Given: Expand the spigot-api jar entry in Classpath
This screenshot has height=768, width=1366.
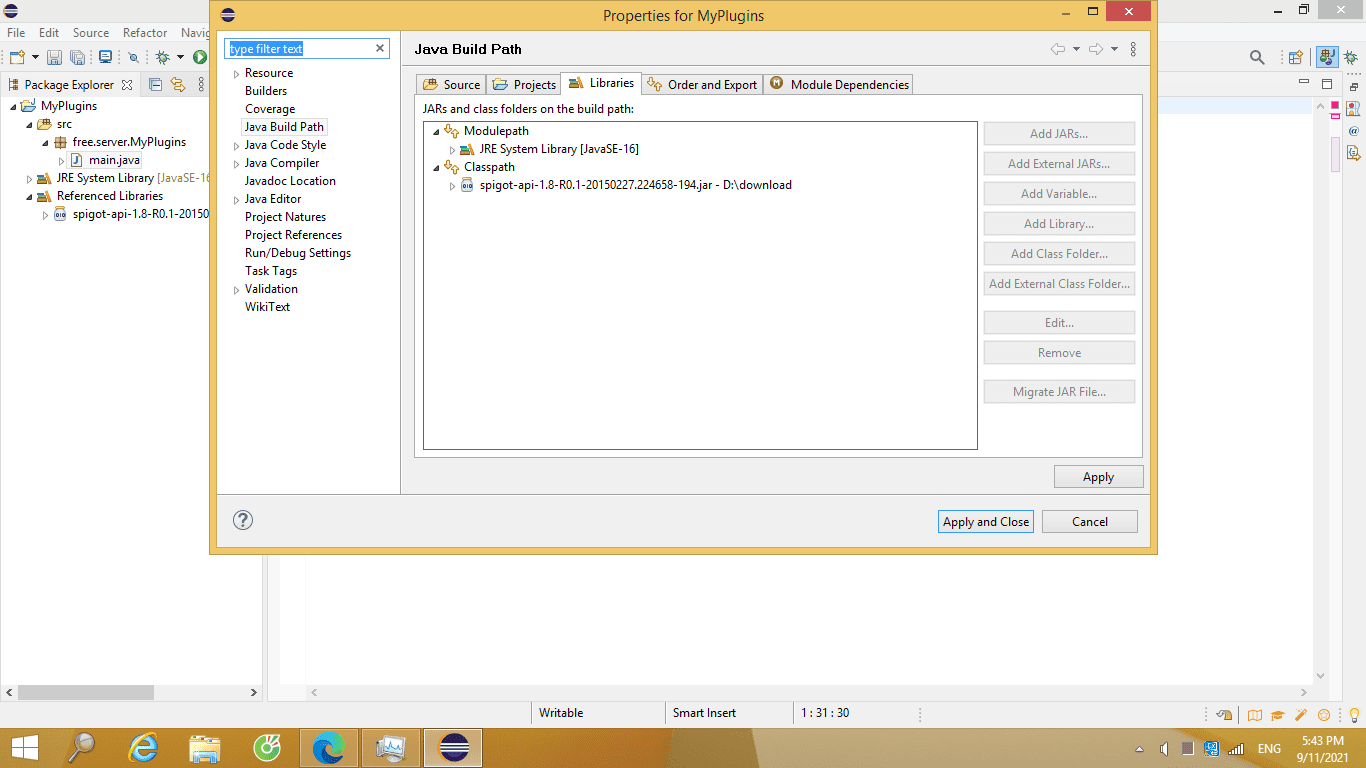Looking at the screenshot, I should 452,186.
